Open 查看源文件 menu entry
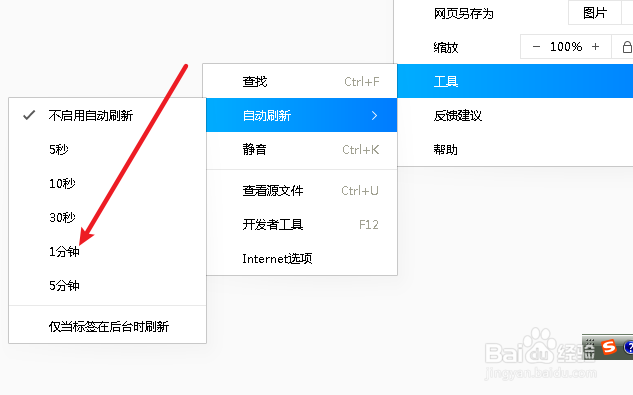Viewport: 633px width, 395px height. (302, 190)
